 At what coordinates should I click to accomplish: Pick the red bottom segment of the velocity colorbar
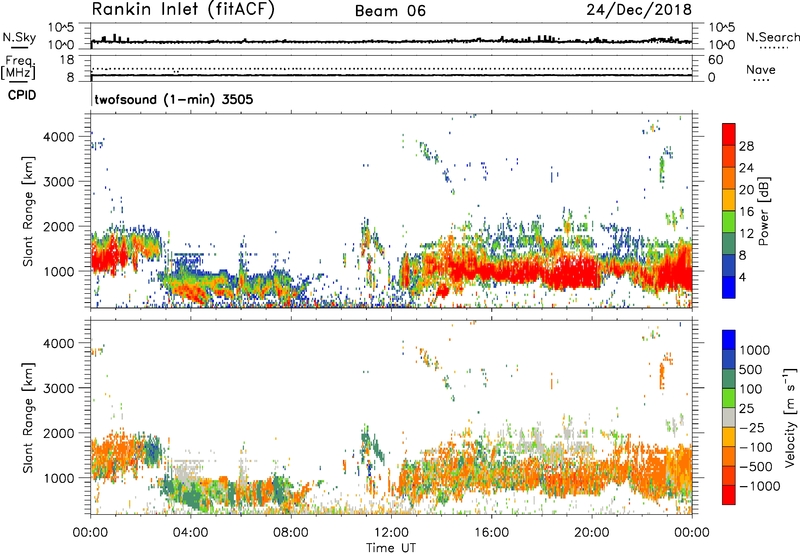(x=729, y=495)
